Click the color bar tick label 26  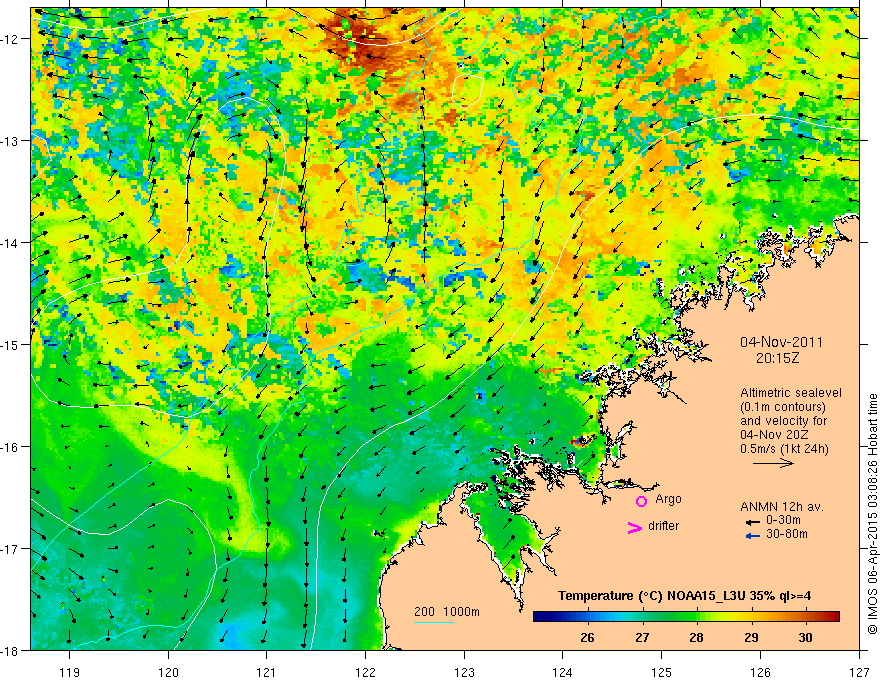(x=587, y=638)
